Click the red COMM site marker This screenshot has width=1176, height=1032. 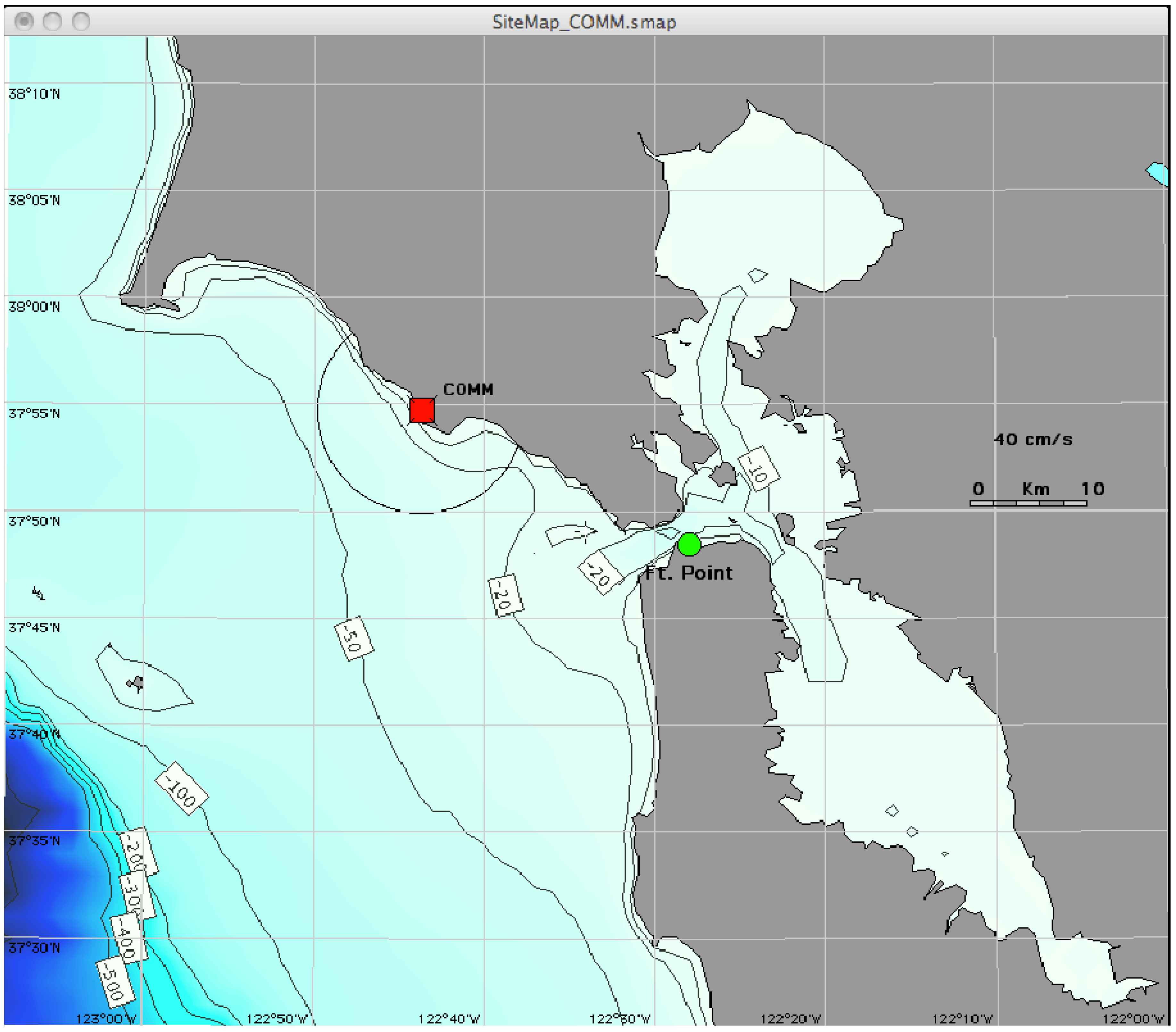pos(422,410)
